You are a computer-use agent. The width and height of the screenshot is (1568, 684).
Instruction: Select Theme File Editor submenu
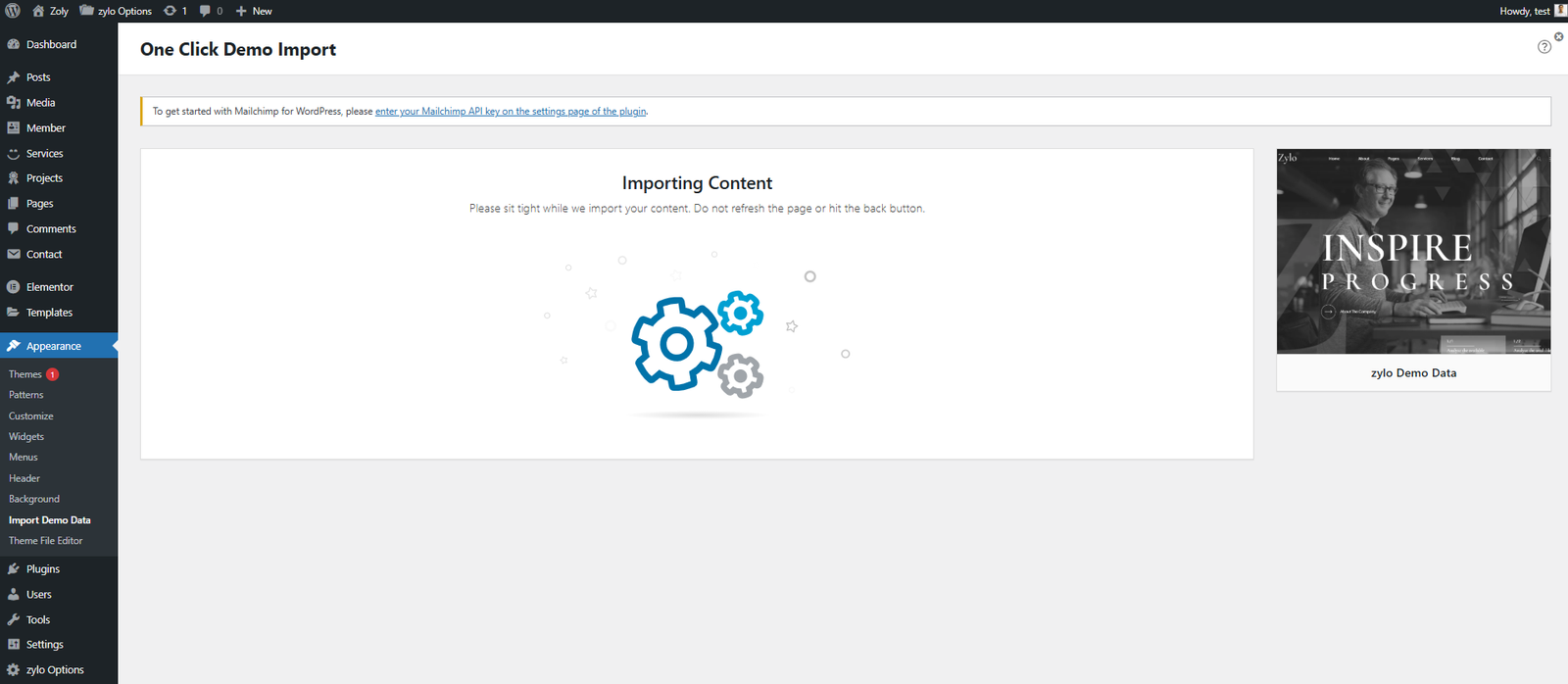pyautogui.click(x=45, y=541)
